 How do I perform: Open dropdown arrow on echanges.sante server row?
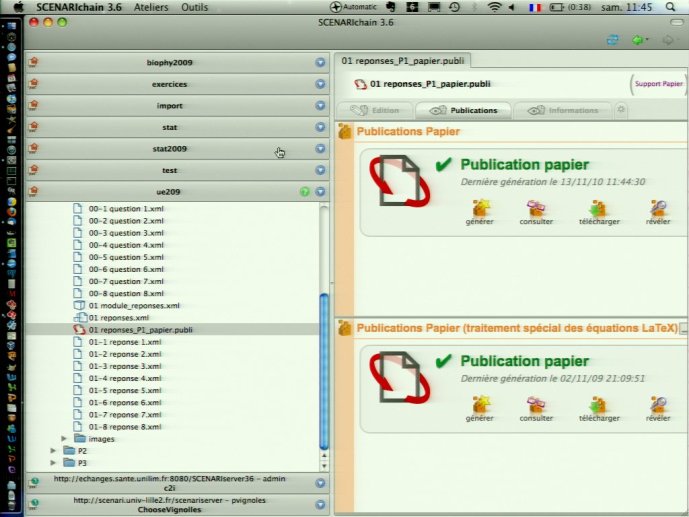click(x=320, y=483)
